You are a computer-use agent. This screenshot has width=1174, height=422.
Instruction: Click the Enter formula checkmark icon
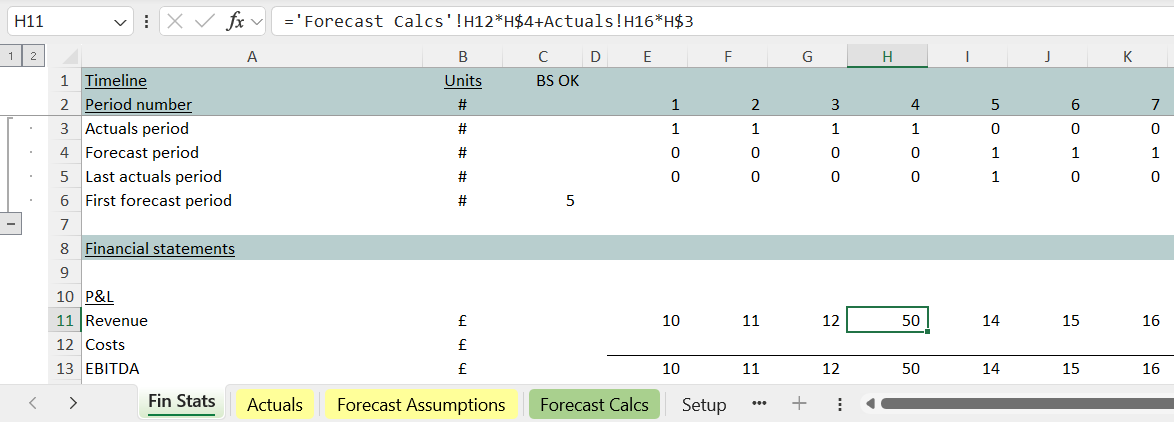point(207,21)
